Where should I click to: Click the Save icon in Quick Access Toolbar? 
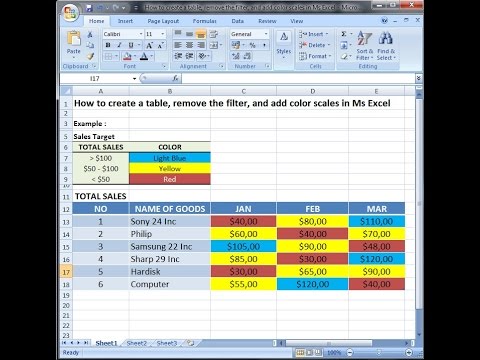pos(89,8)
